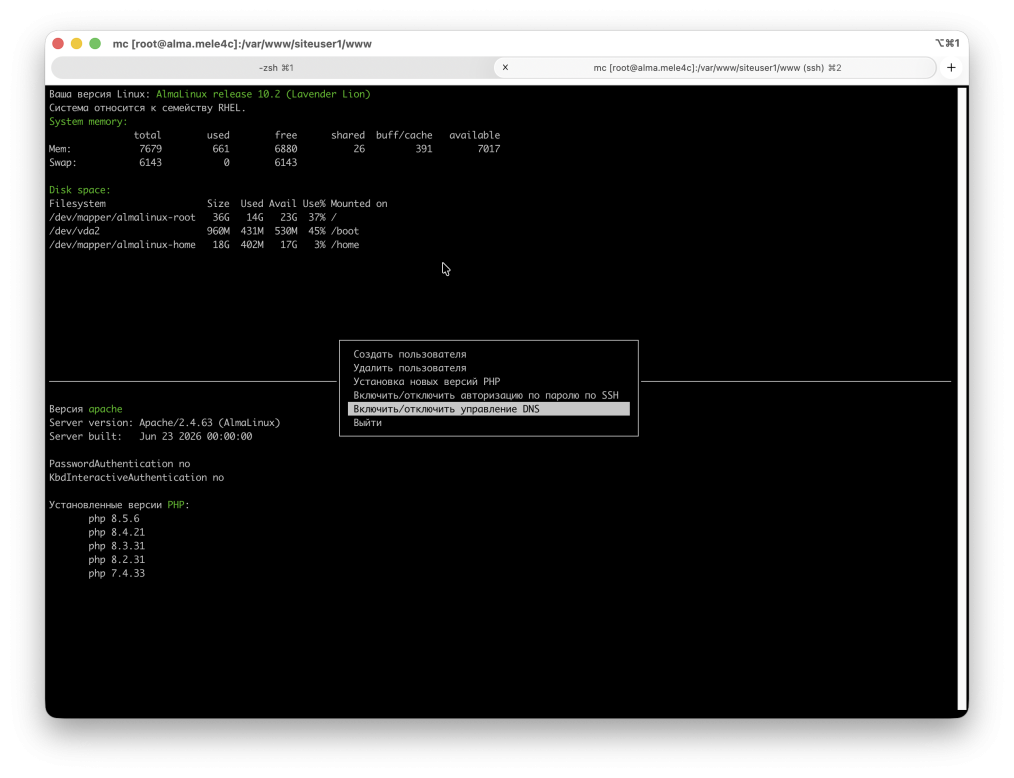
Task: Click the 'Установленные версии PHP:' heading
Action: pyautogui.click(x=120, y=504)
